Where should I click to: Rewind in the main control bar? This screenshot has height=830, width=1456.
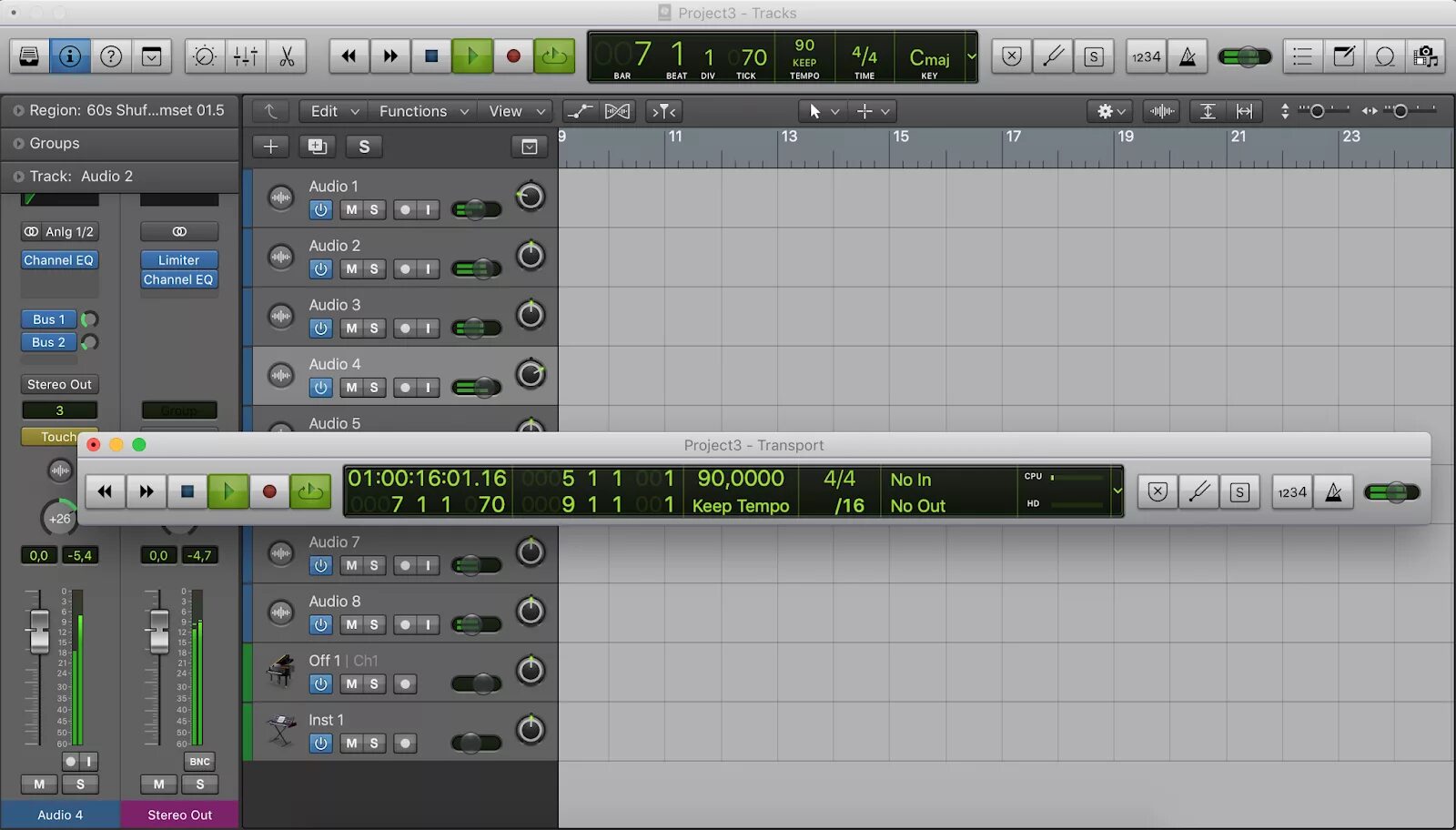pos(349,56)
